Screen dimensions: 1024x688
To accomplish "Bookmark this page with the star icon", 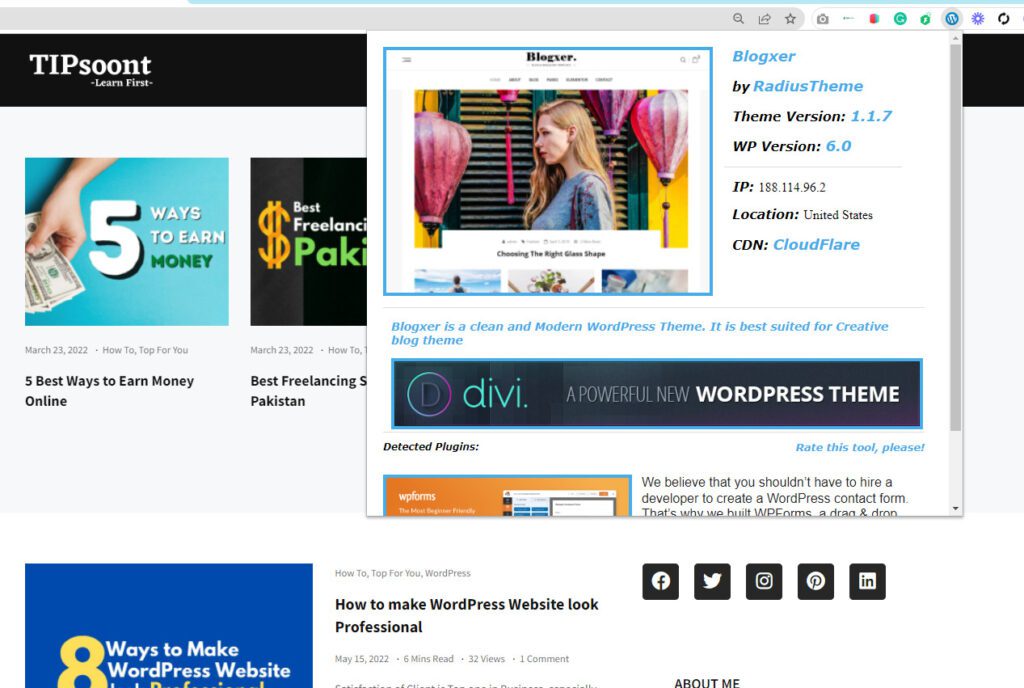I will tap(790, 19).
